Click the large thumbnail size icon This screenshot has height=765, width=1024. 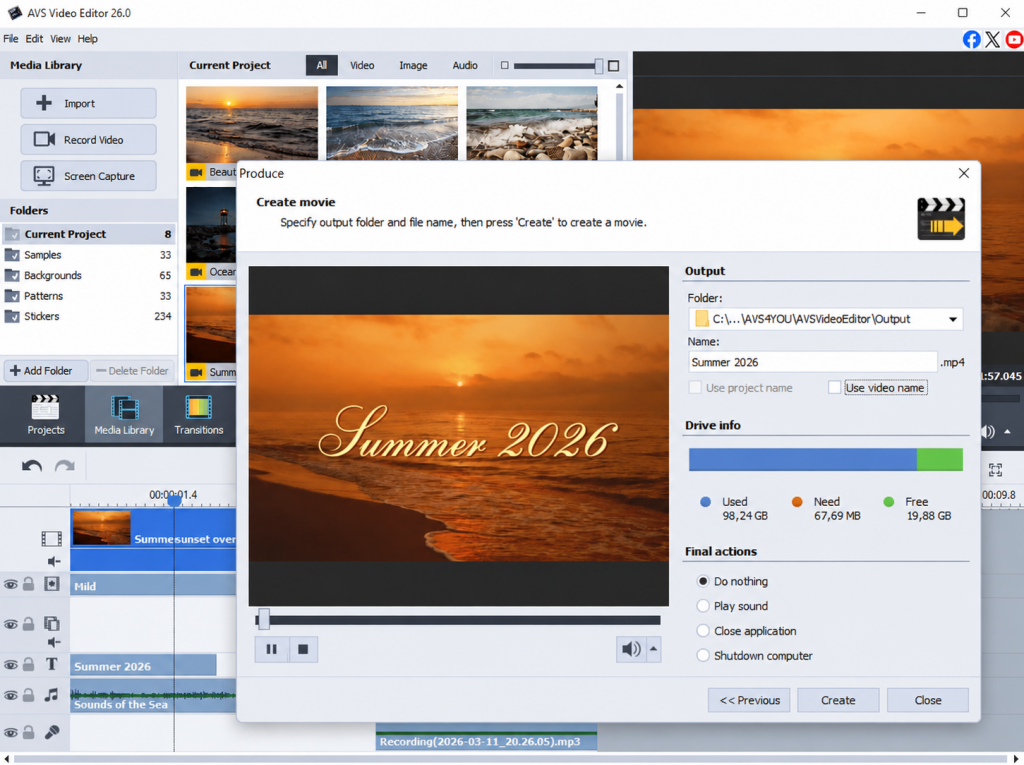coord(613,65)
